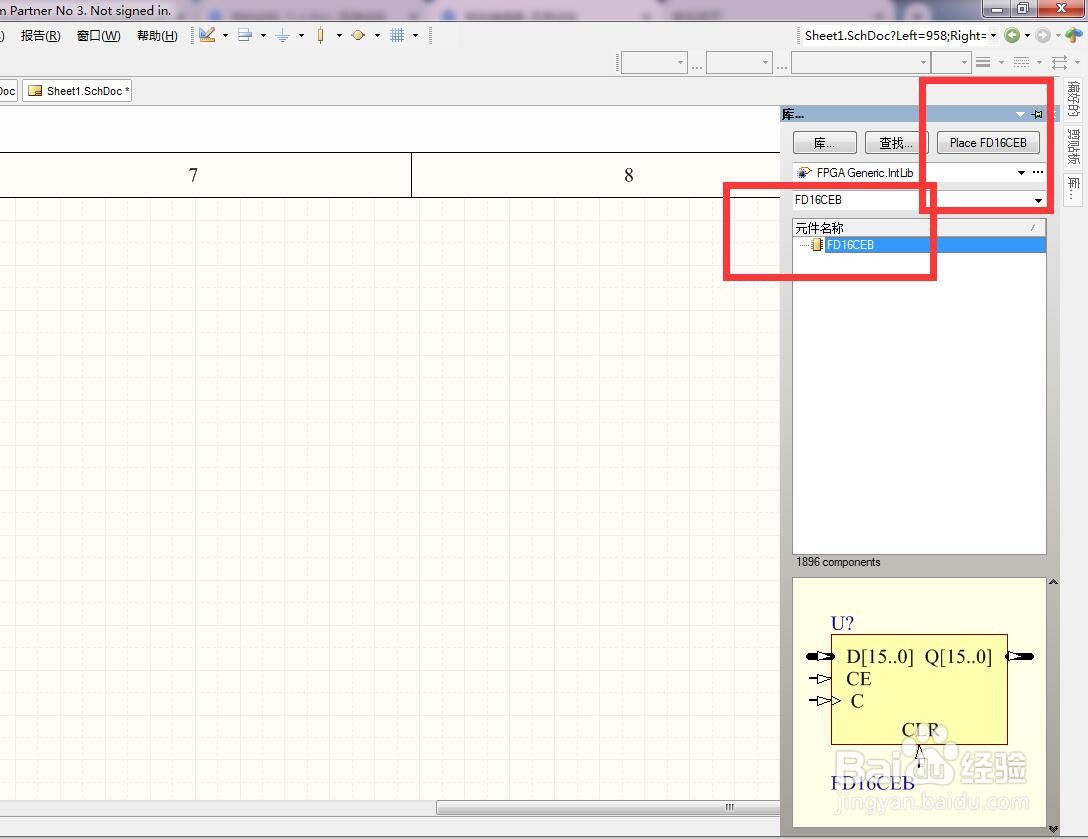This screenshot has width=1088, height=839.
Task: Open the line weight toolbar icon
Action: 983,62
